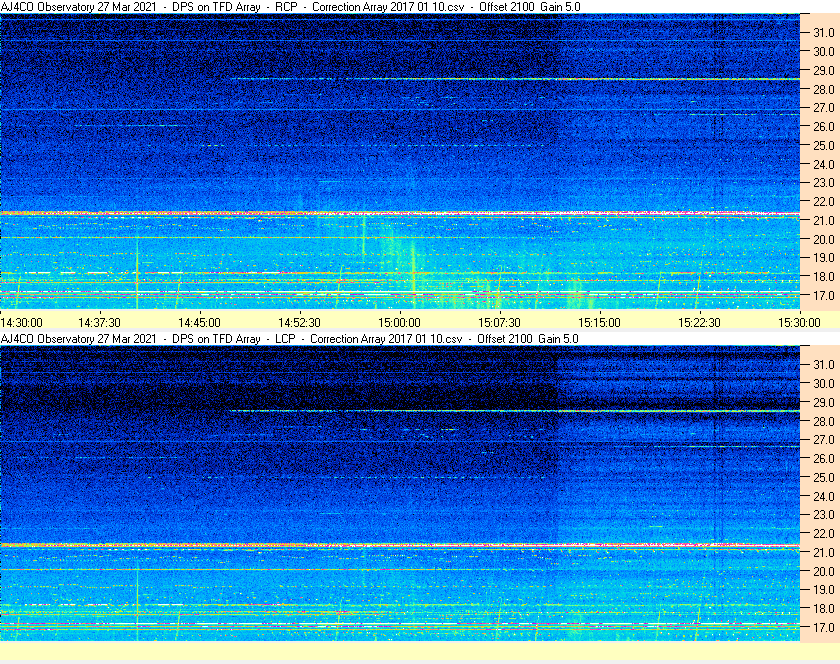Click the 24.0 frequency label in LCP panel
Viewport: 840px width, 664px height.
pyautogui.click(x=824, y=496)
